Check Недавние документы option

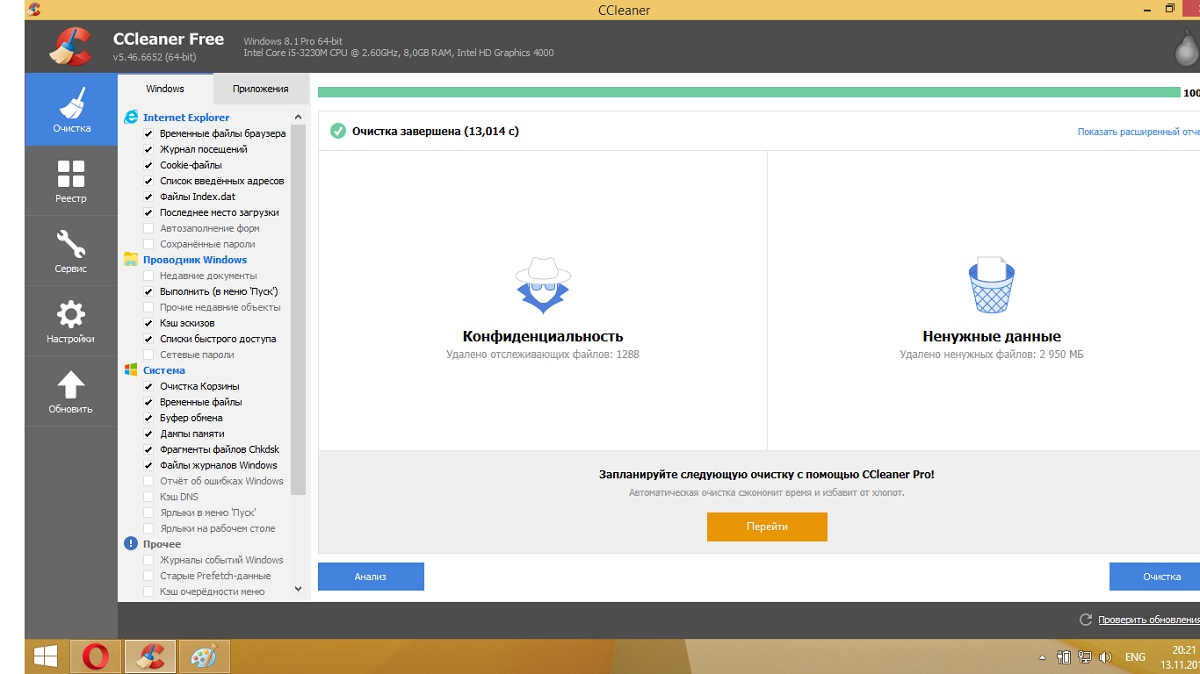pos(149,275)
